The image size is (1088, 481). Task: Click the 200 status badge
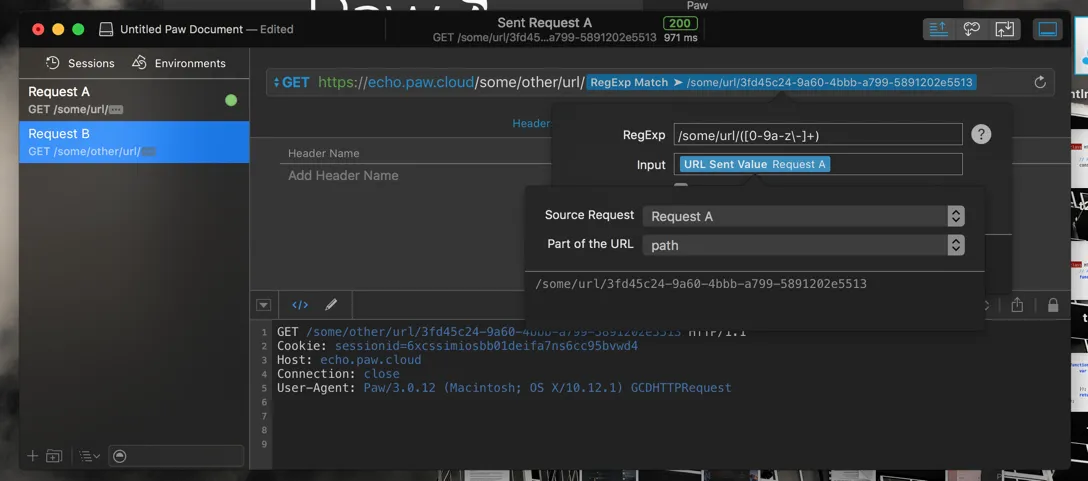[680, 23]
